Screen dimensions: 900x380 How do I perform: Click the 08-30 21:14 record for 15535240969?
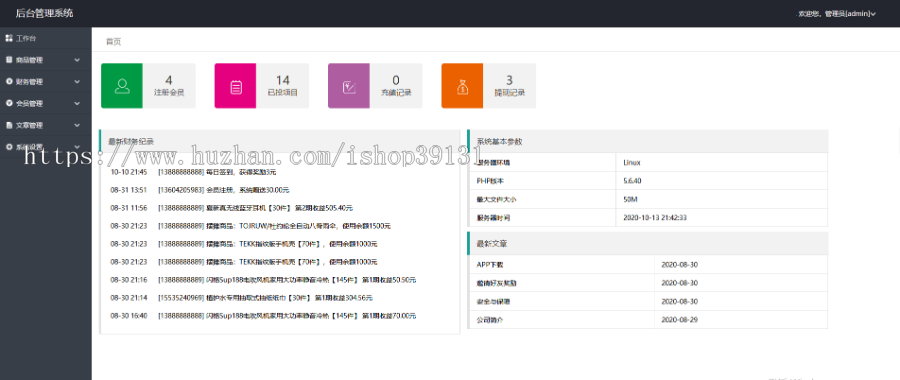tap(241, 298)
